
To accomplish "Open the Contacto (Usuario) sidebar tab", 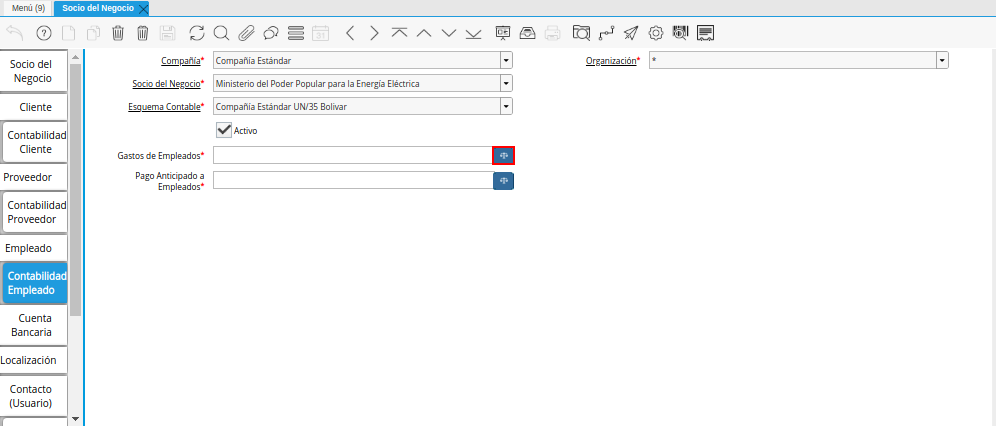I will [x=32, y=396].
